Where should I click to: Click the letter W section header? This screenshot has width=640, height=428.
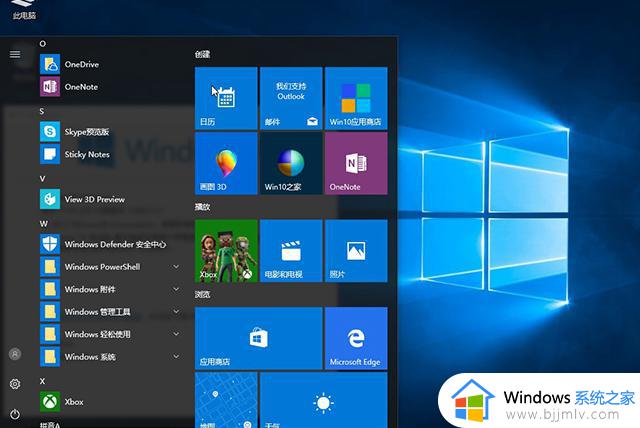pyautogui.click(x=43, y=224)
